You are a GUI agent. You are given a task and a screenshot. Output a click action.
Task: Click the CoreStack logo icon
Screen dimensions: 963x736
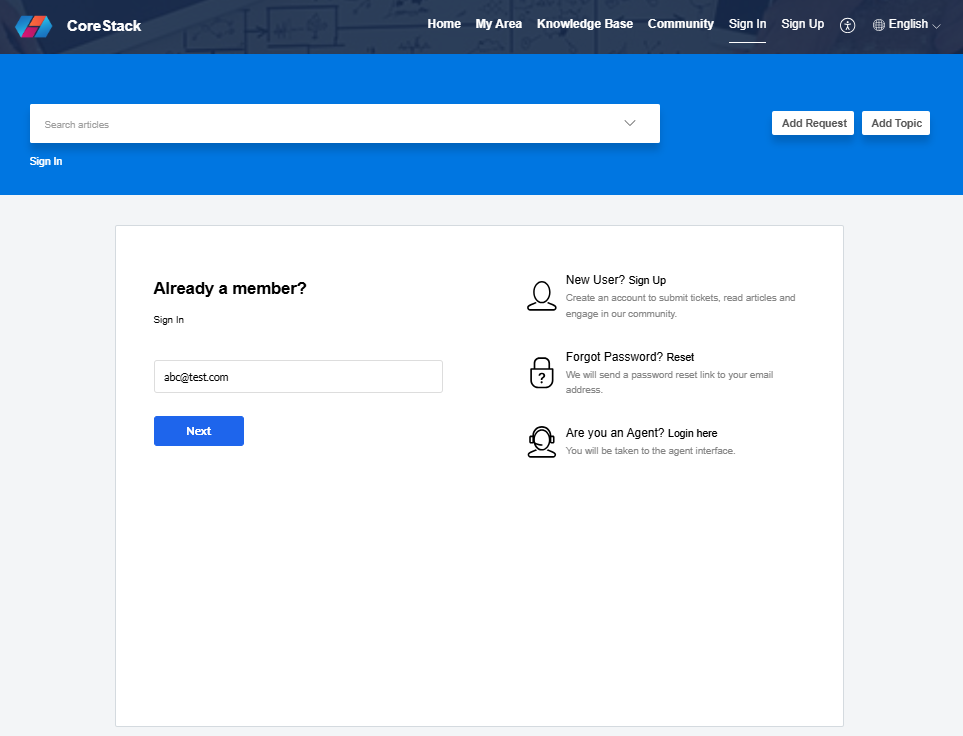pos(34,26)
